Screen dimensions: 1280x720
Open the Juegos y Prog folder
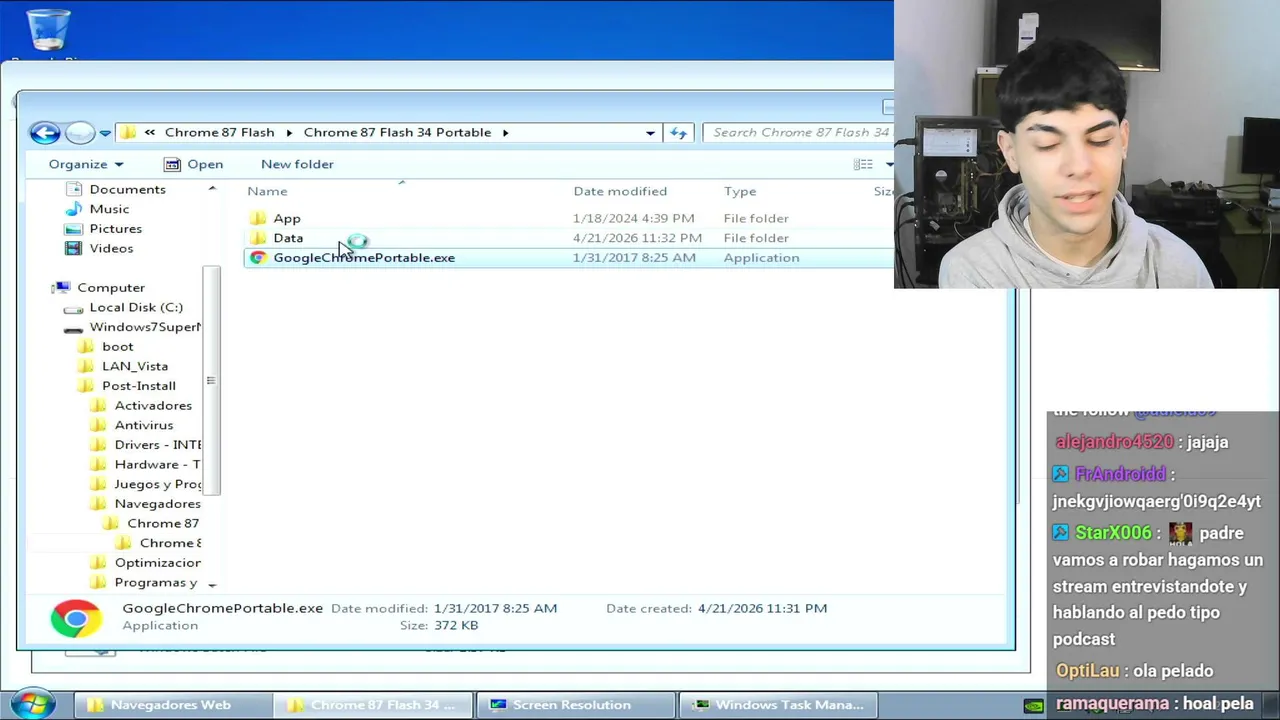[x=157, y=484]
